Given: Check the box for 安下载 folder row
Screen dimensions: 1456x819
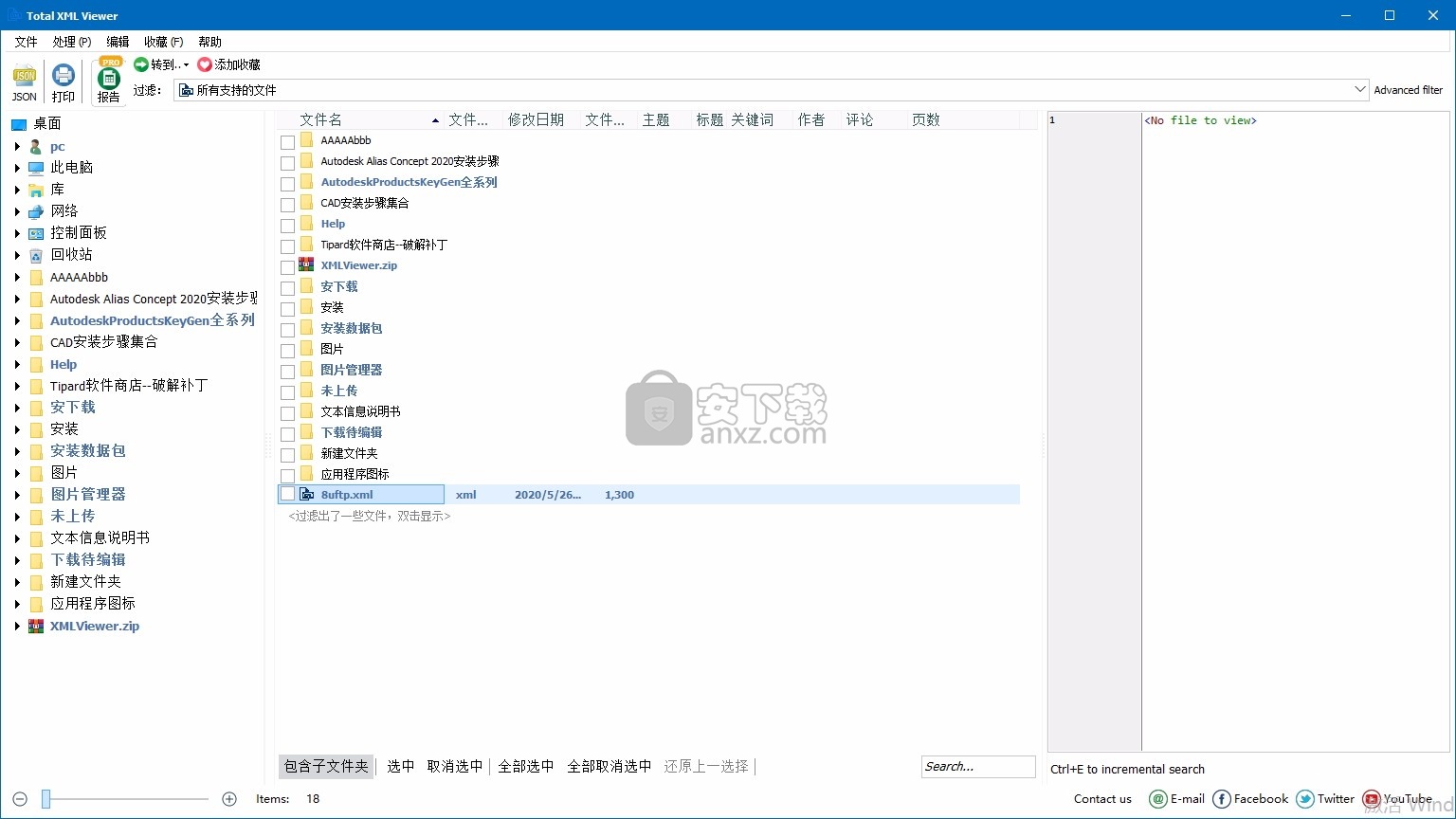Looking at the screenshot, I should (x=287, y=288).
